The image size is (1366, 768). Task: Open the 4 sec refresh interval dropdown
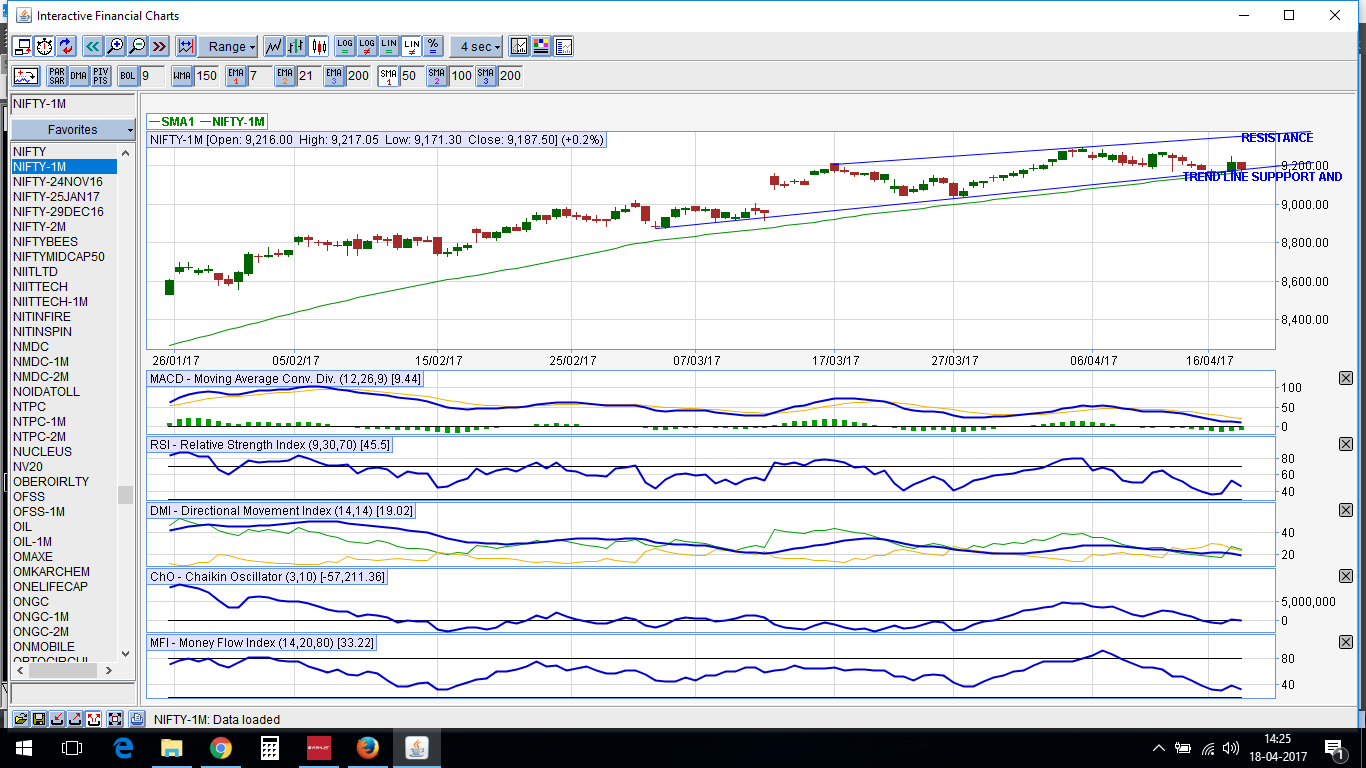(x=476, y=46)
